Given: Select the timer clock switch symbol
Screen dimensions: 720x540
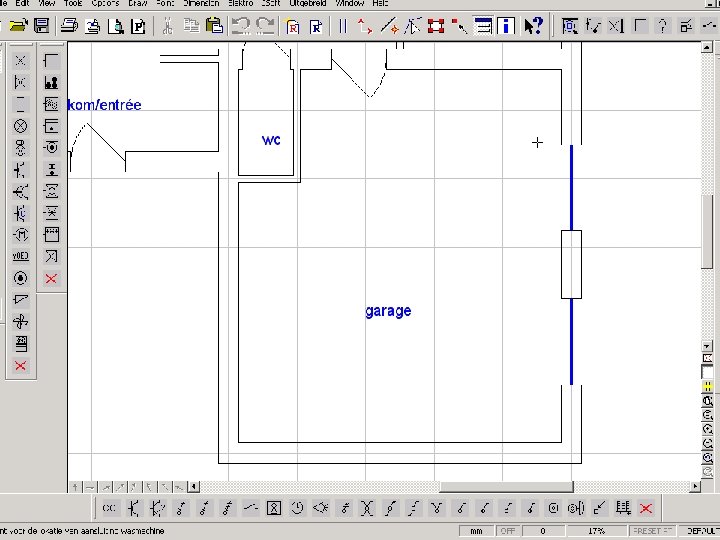Looking at the screenshot, I should tap(297, 508).
